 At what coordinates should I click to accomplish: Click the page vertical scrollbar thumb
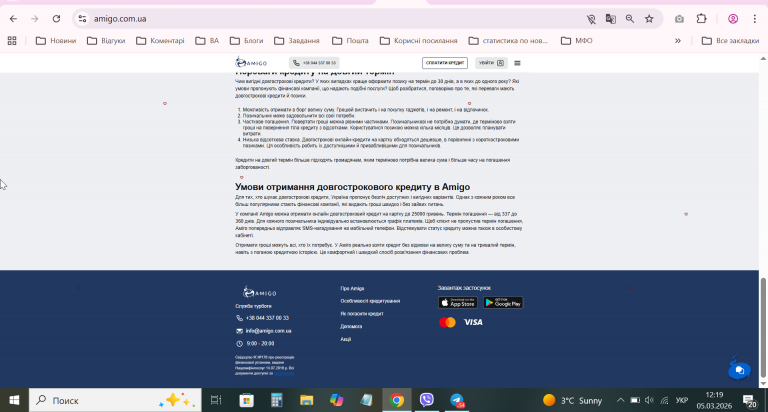pos(763,327)
